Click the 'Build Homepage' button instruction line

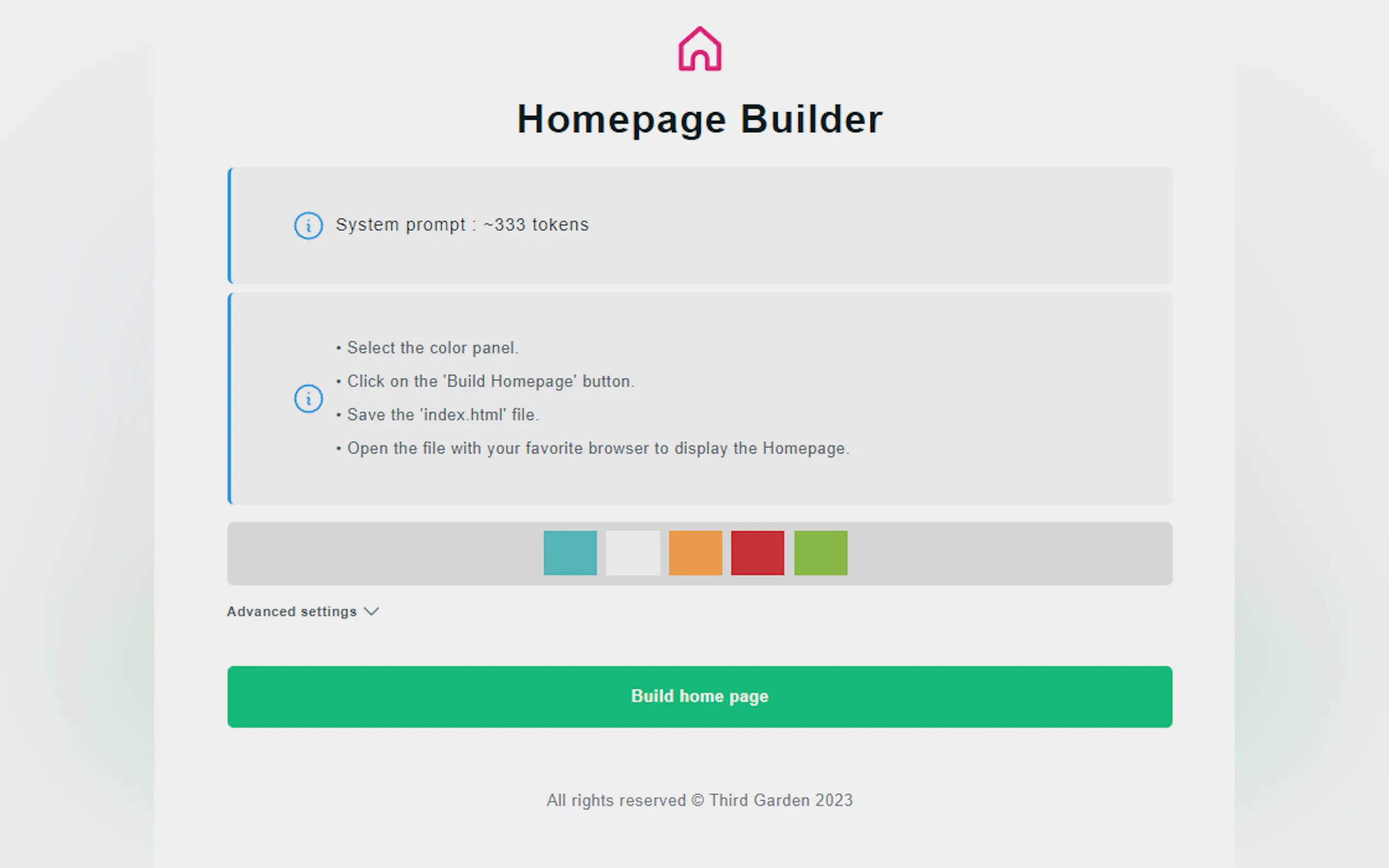491,381
